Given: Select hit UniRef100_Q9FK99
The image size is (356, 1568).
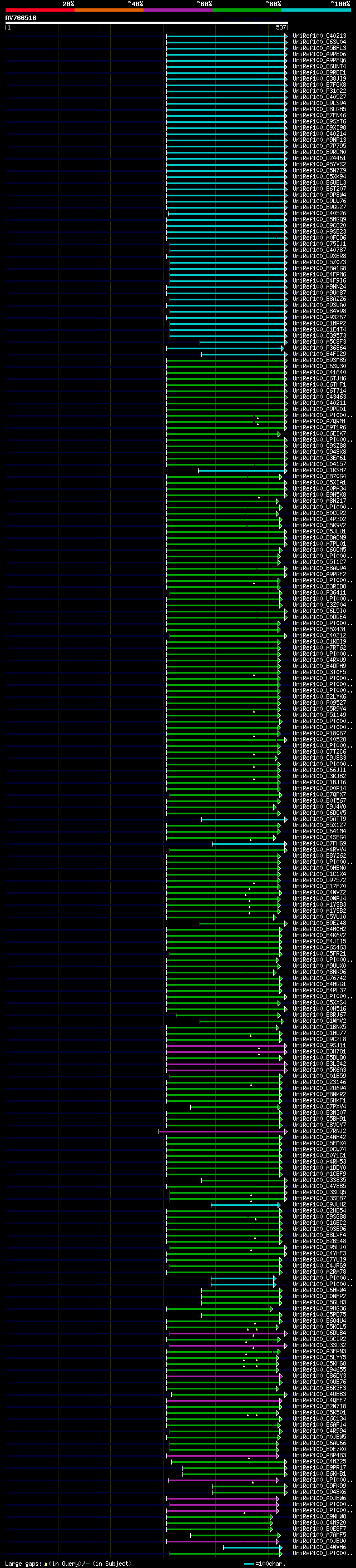Looking at the screenshot, I should pyautogui.click(x=319, y=1486).
